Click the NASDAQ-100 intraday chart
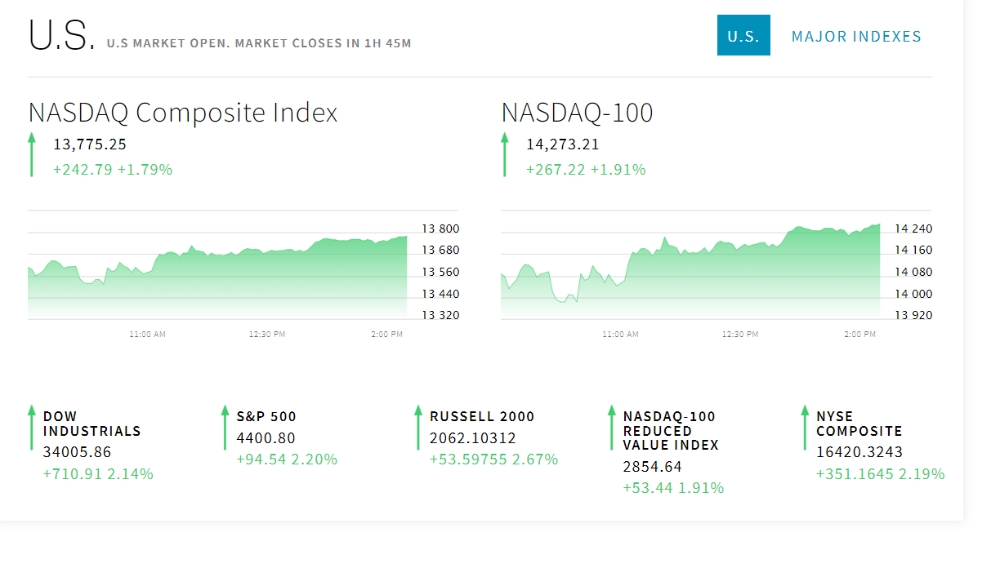 coord(691,271)
